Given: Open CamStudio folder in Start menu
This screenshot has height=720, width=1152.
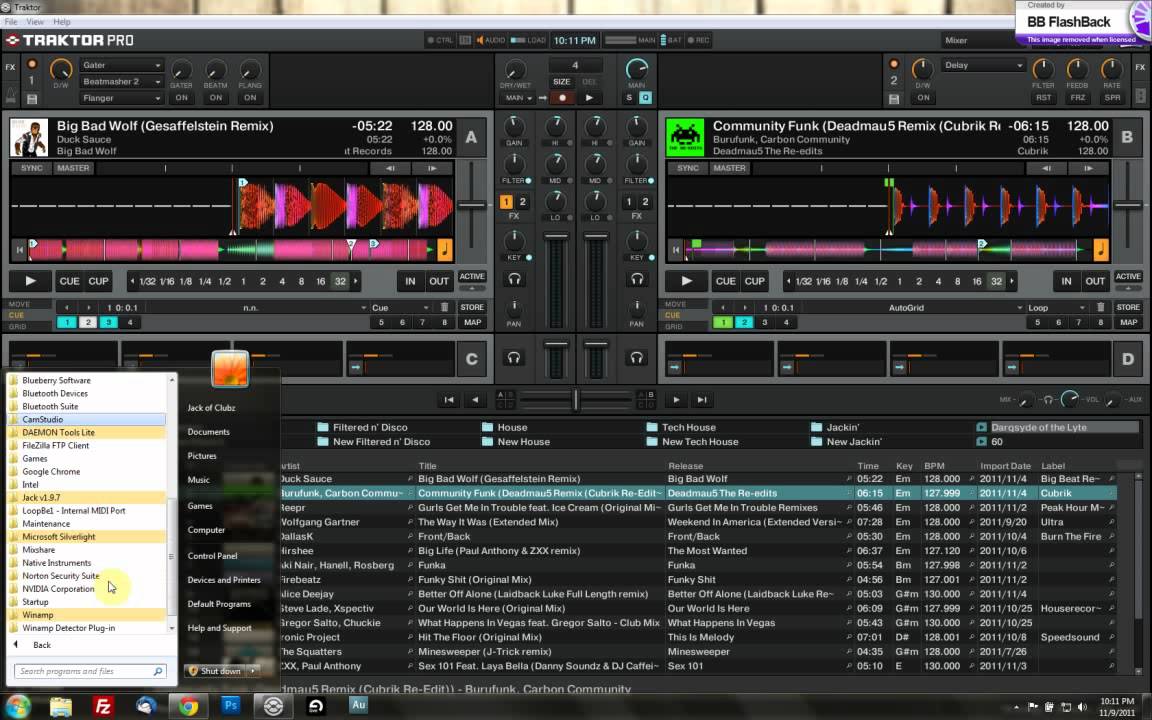Looking at the screenshot, I should pyautogui.click(x=87, y=420).
